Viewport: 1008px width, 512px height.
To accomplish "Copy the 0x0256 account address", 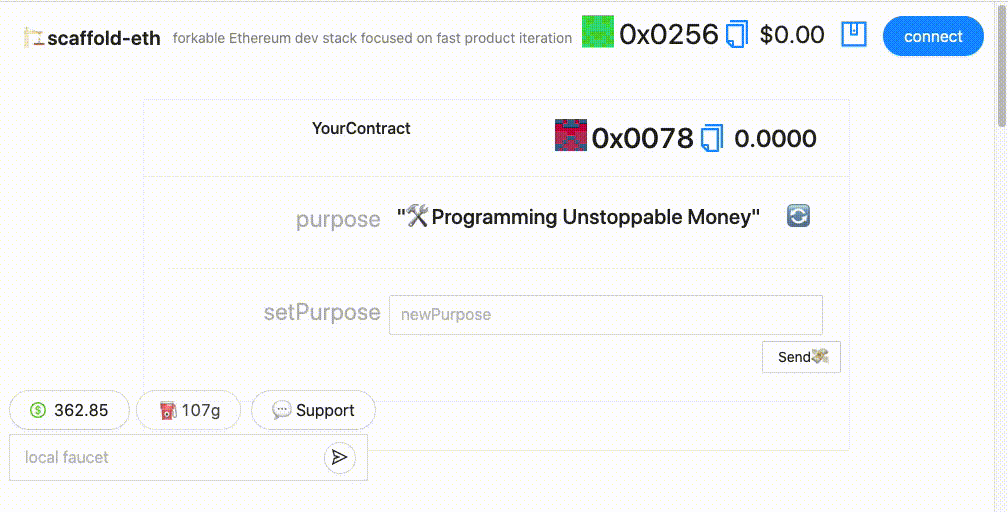I will point(737,34).
